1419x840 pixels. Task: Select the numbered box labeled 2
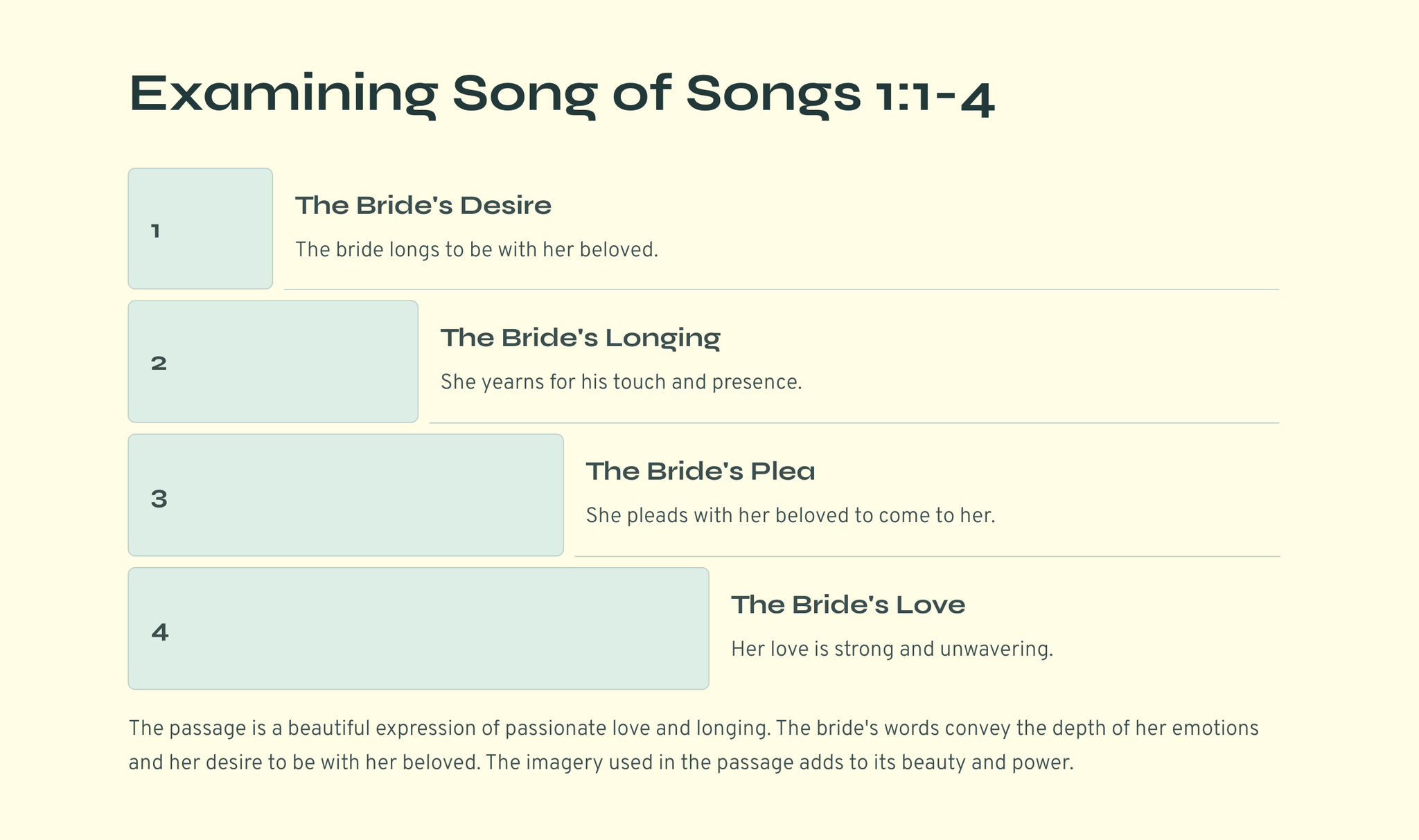tap(273, 361)
